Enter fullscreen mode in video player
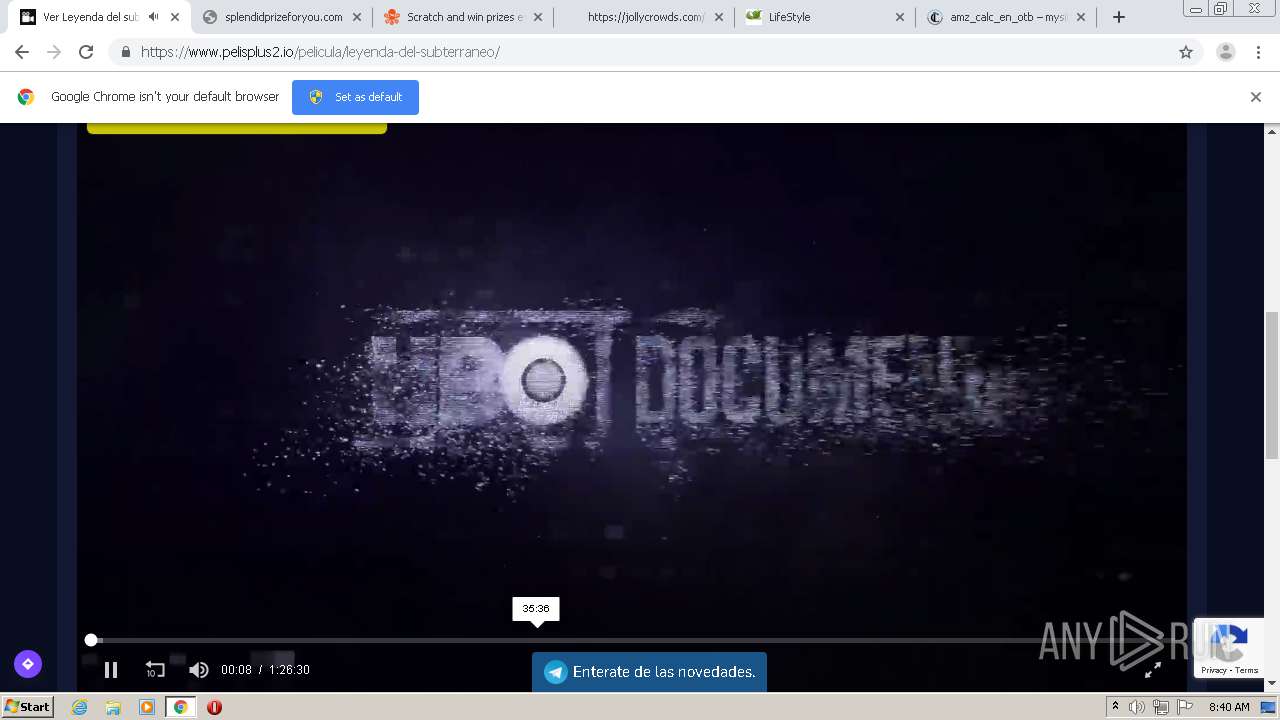The image size is (1280, 720). pos(1152,670)
